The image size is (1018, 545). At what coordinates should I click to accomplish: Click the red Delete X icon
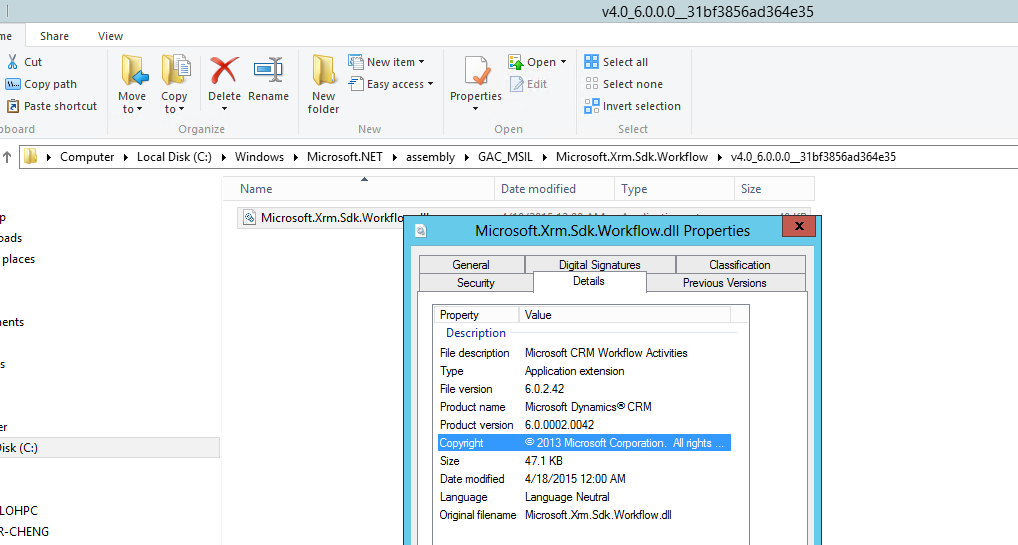(224, 70)
